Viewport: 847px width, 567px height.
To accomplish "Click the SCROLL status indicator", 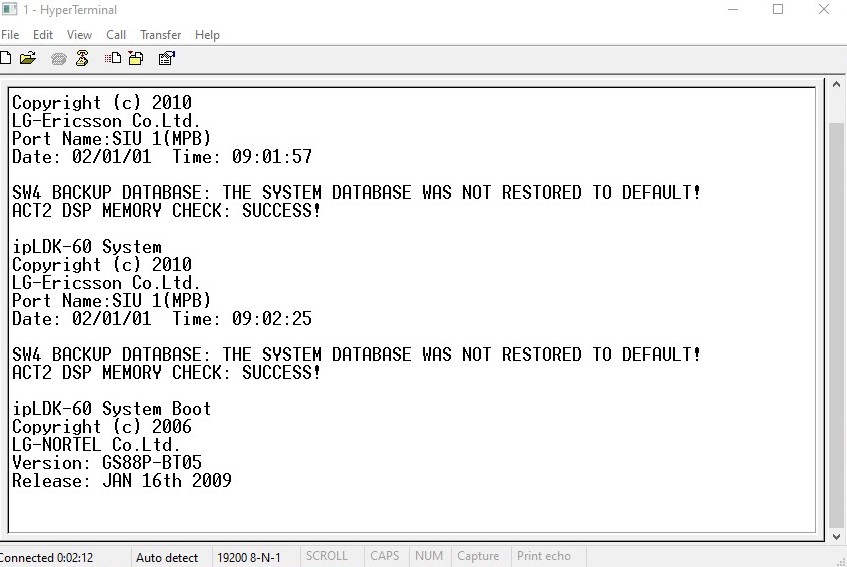I will tap(326, 556).
